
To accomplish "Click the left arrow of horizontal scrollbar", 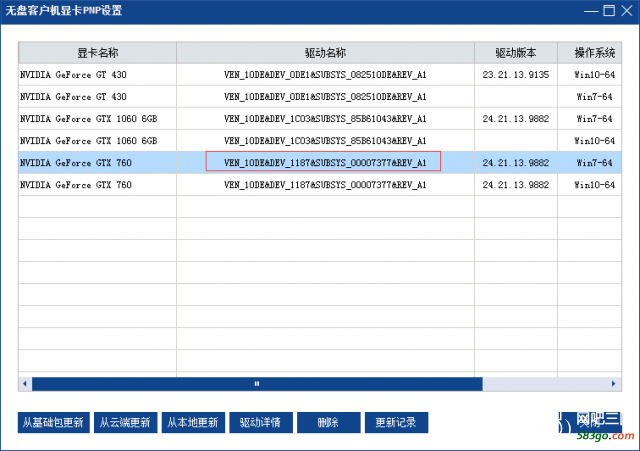I will [x=25, y=384].
